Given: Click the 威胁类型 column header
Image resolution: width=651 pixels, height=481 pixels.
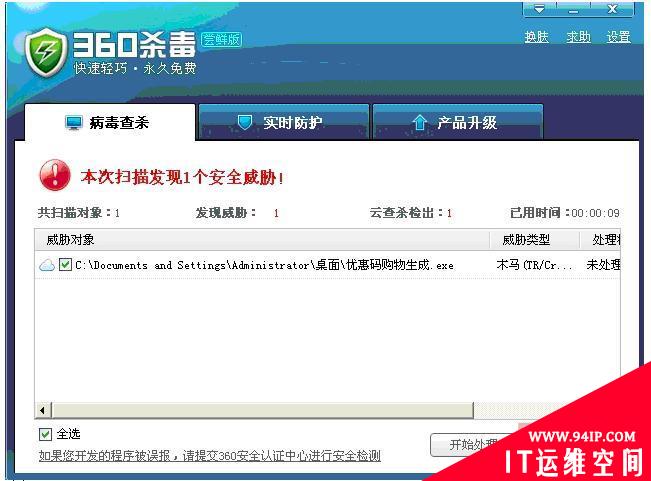Looking at the screenshot, I should click(535, 240).
